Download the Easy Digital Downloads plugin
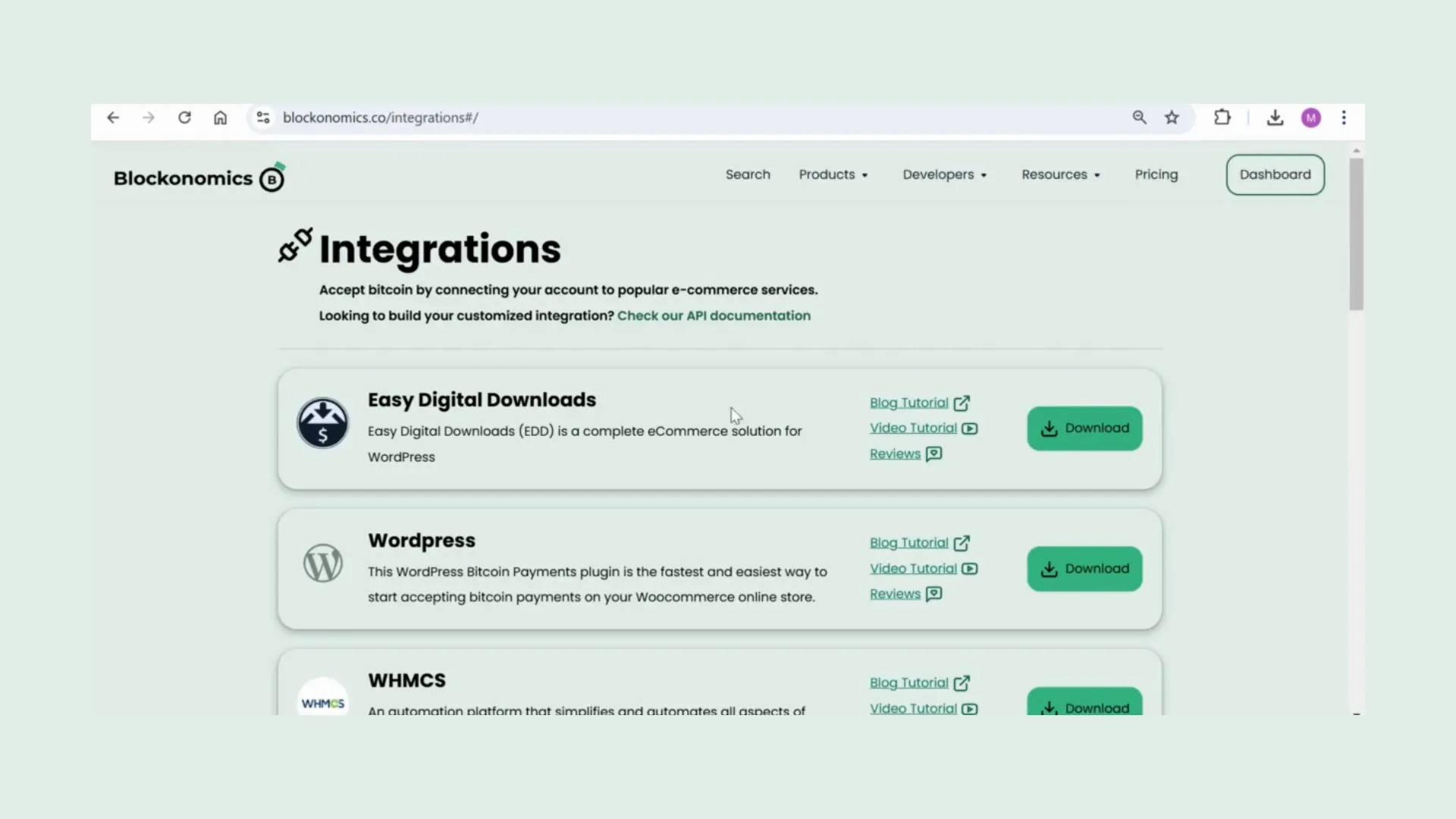This screenshot has height=819, width=1456. pyautogui.click(x=1084, y=427)
